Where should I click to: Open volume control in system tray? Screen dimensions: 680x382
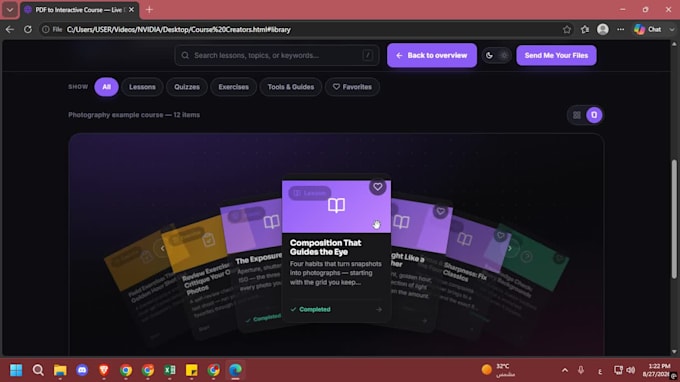(631, 370)
